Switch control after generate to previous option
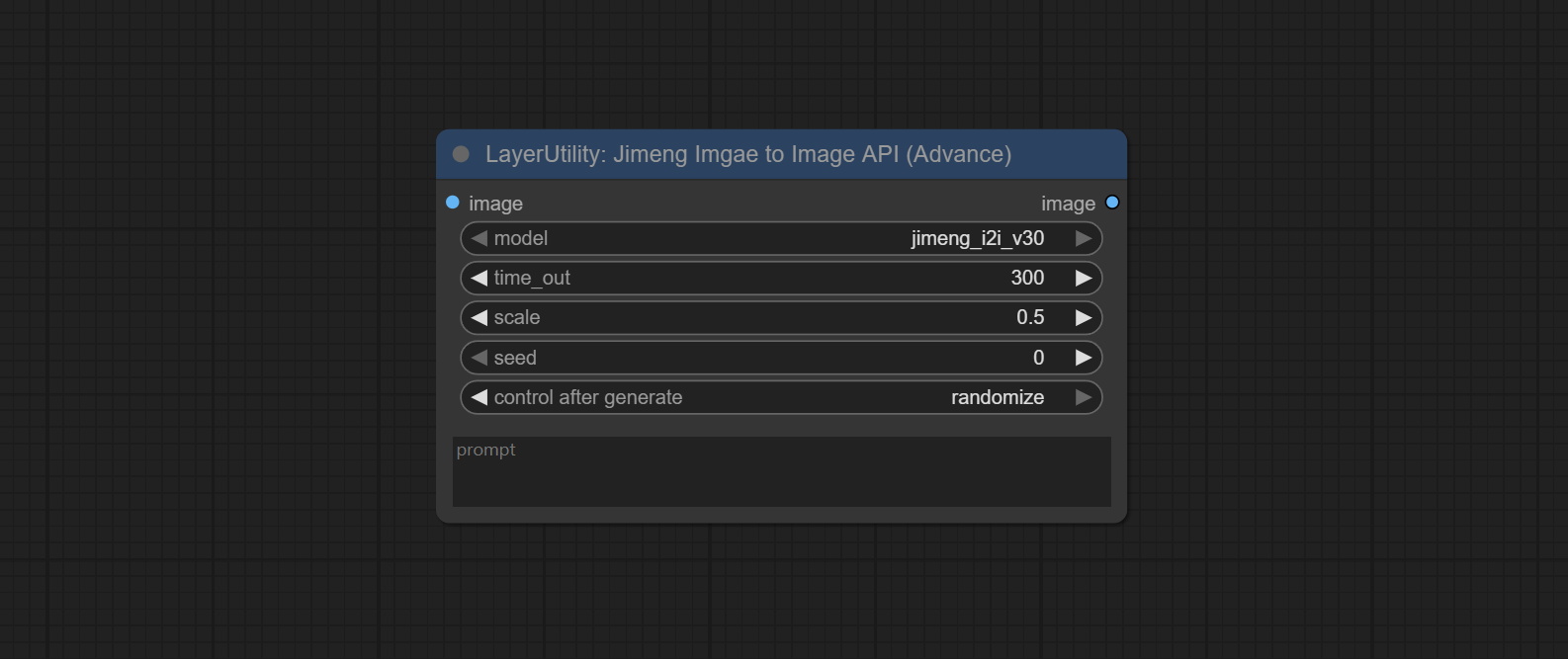Image resolution: width=1568 pixels, height=659 pixels. coord(479,397)
